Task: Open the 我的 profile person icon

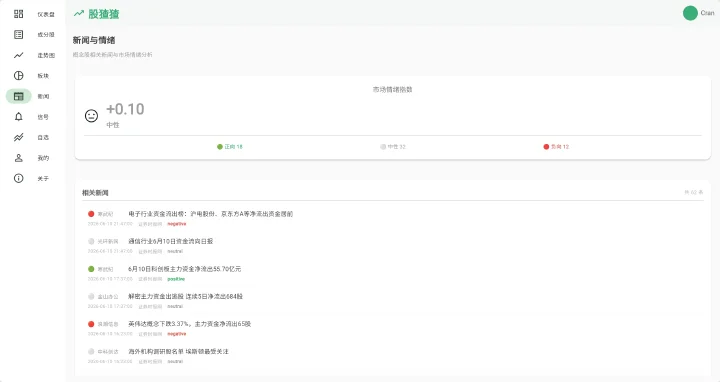Action: tap(18, 157)
